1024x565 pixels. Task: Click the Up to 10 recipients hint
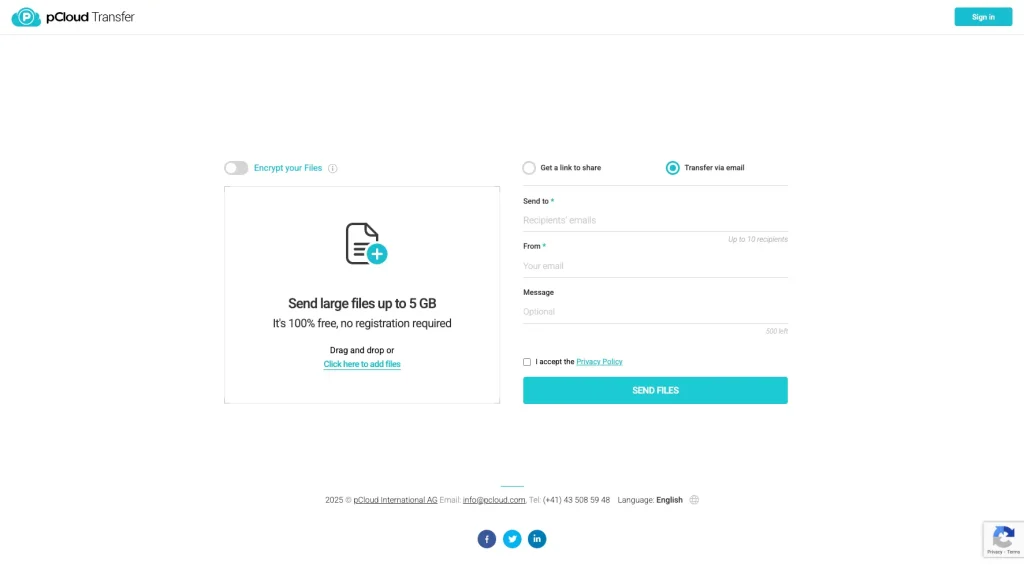coord(758,240)
